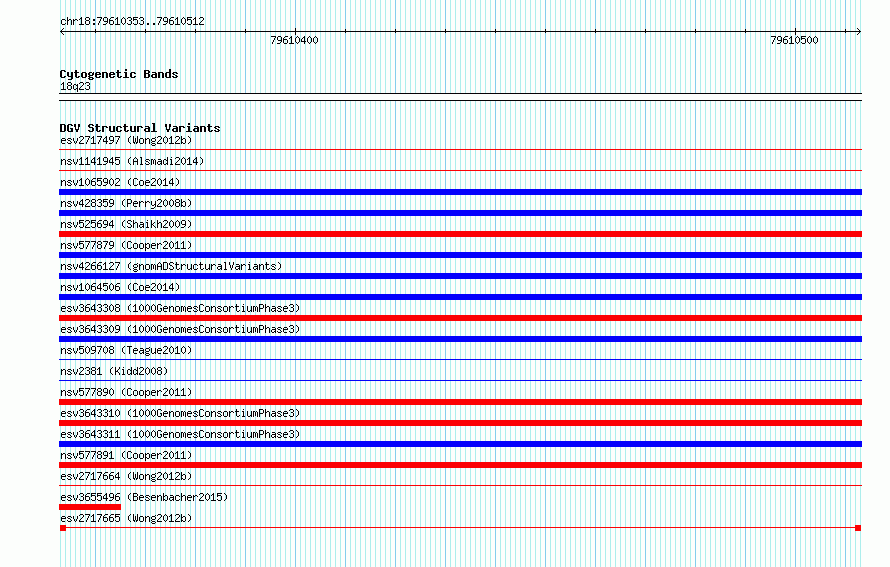The height and width of the screenshot is (567, 890).
Task: Select the blue bar for nsv1064506 (Coe2014)
Action: 460,297
